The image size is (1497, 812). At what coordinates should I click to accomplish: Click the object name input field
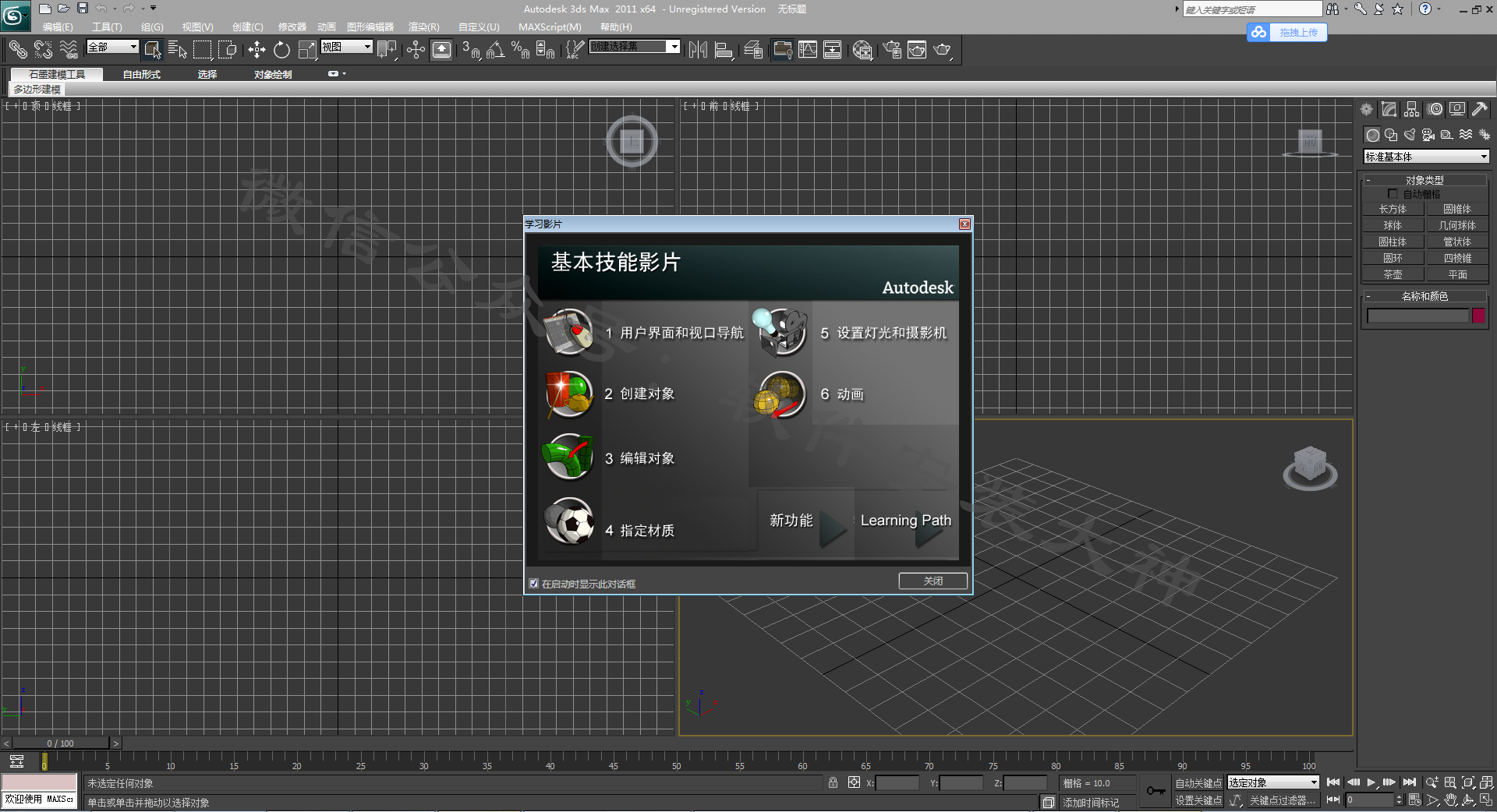[1417, 316]
